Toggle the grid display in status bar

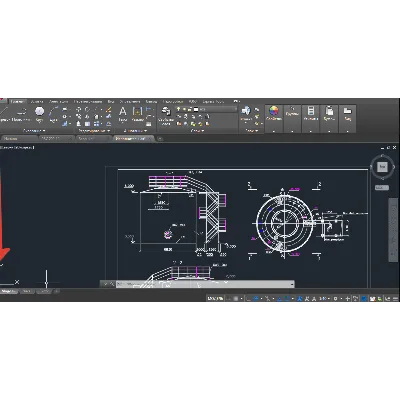pyautogui.click(x=236, y=298)
